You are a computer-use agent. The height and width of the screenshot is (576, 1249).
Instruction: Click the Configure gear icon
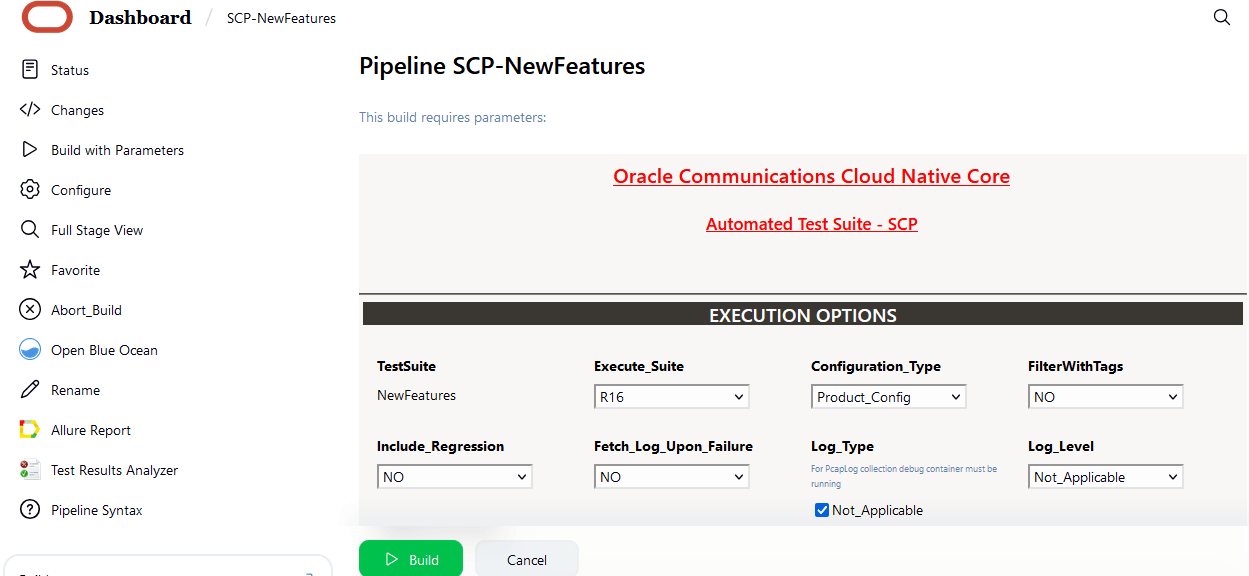pos(30,190)
